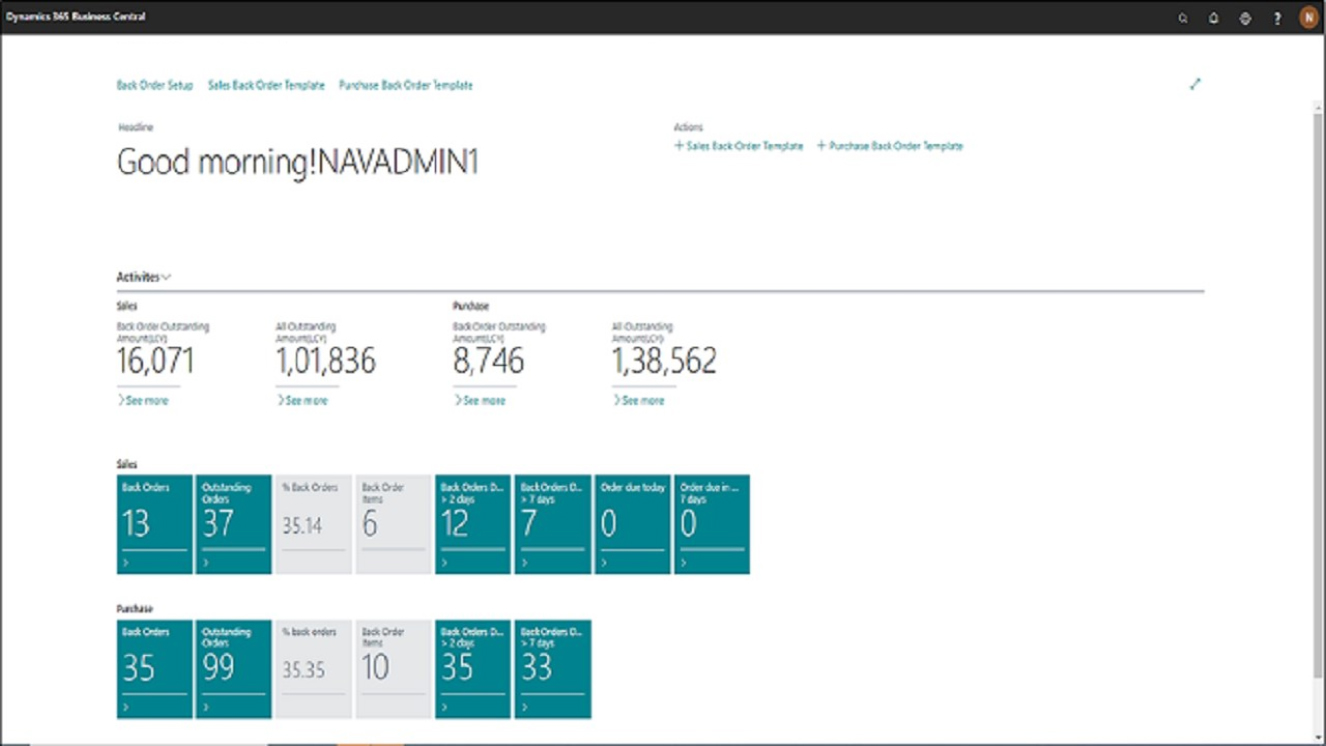
Task: Expand See more under Purchase All Outstanding amount
Action: pos(638,400)
